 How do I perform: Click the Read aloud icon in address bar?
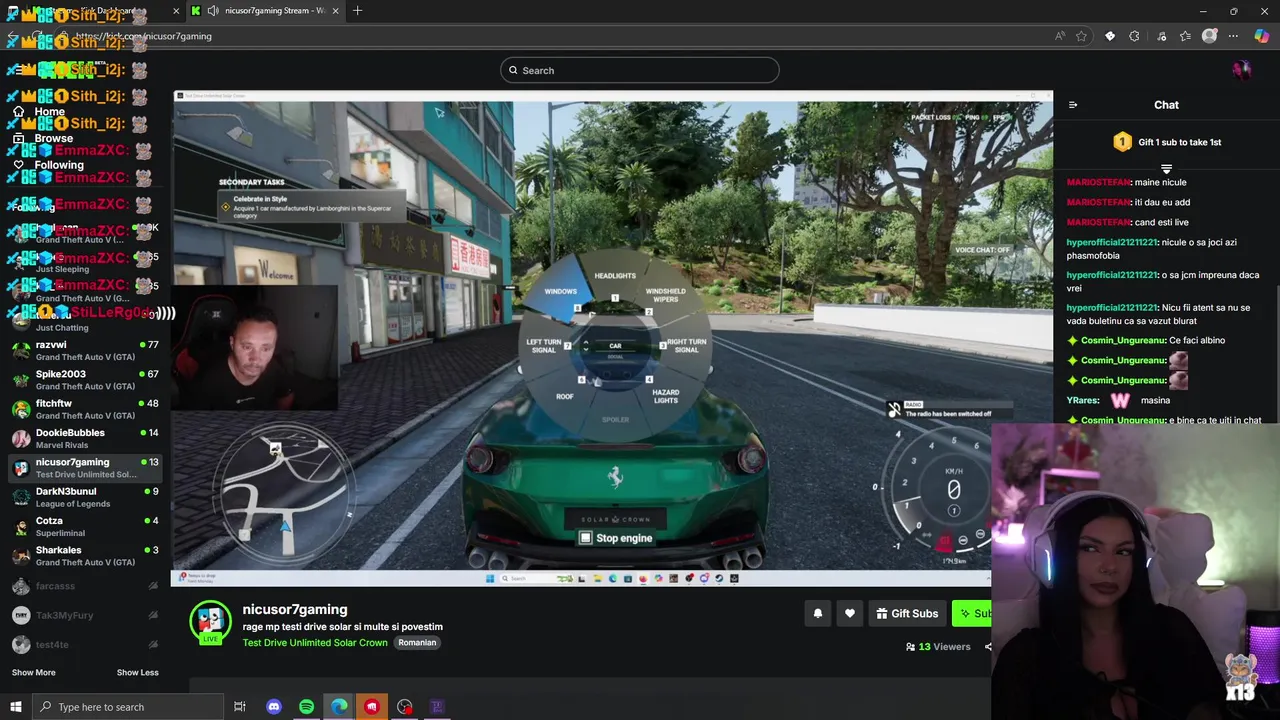[1060, 36]
